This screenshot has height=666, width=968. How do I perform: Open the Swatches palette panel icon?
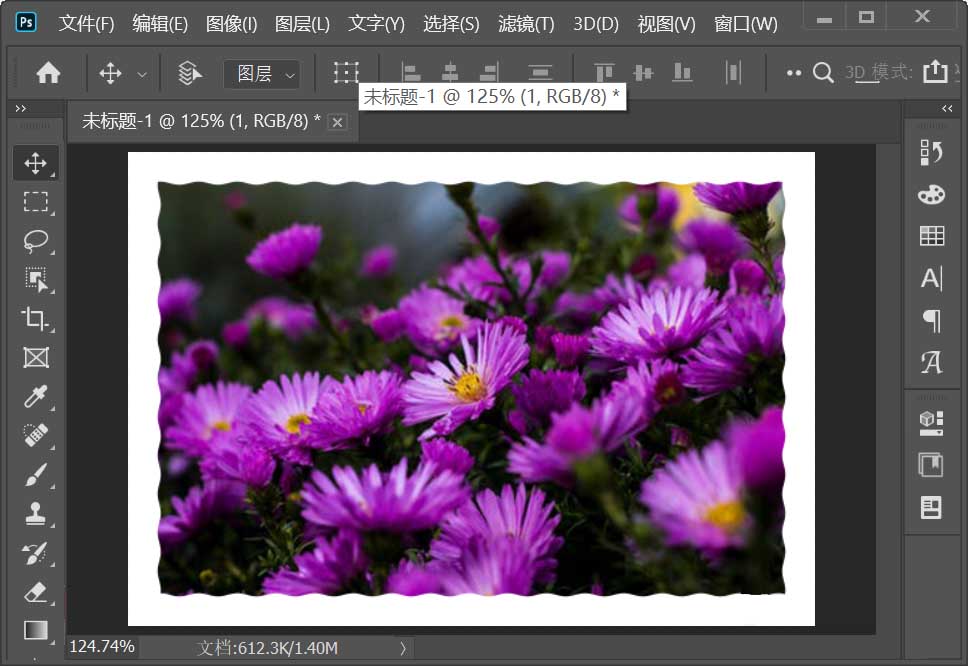931,193
